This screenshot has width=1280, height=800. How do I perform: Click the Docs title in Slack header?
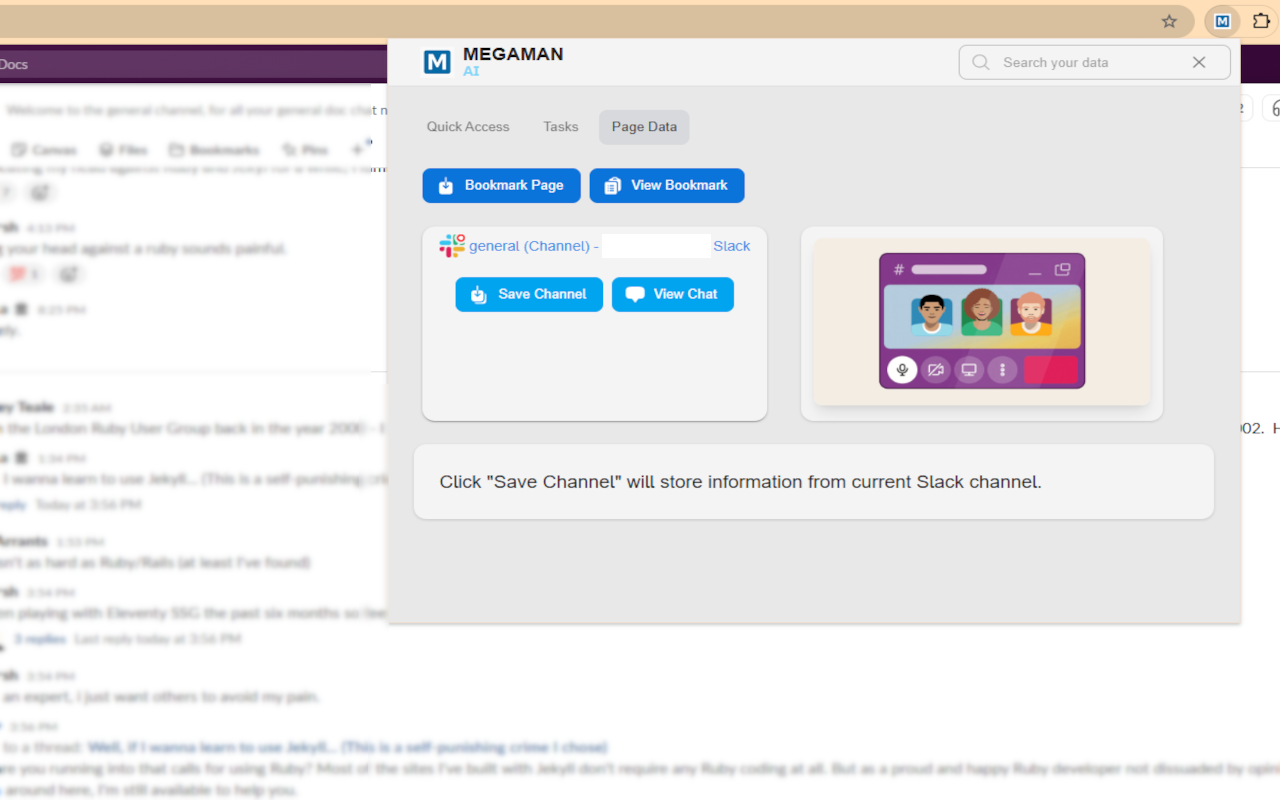point(14,64)
